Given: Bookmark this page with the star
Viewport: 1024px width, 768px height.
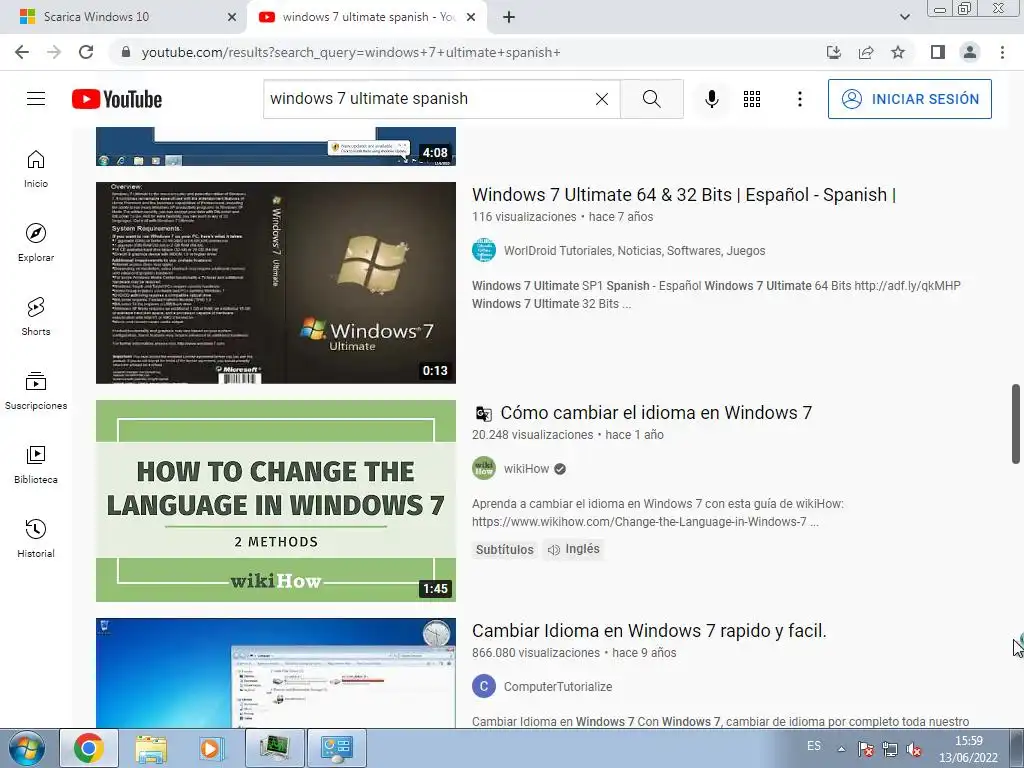Looking at the screenshot, I should click(x=898, y=52).
